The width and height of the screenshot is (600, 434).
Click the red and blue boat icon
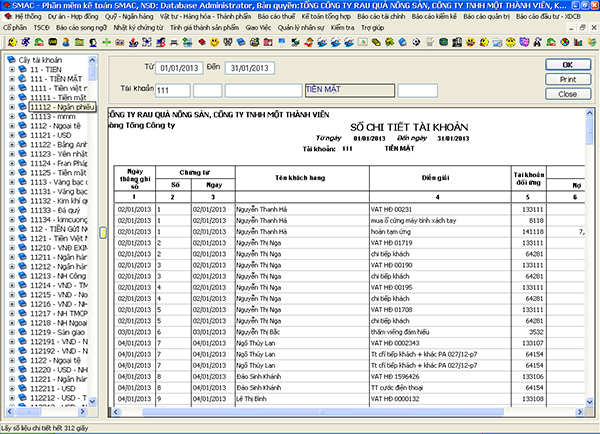(x=133, y=42)
